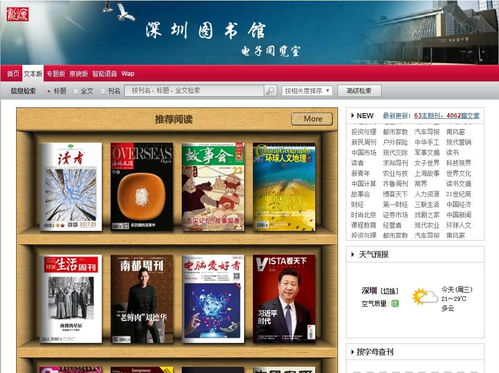The image size is (499, 373).
Task: Expand the 天气预报 section arrow
Action: point(353,255)
